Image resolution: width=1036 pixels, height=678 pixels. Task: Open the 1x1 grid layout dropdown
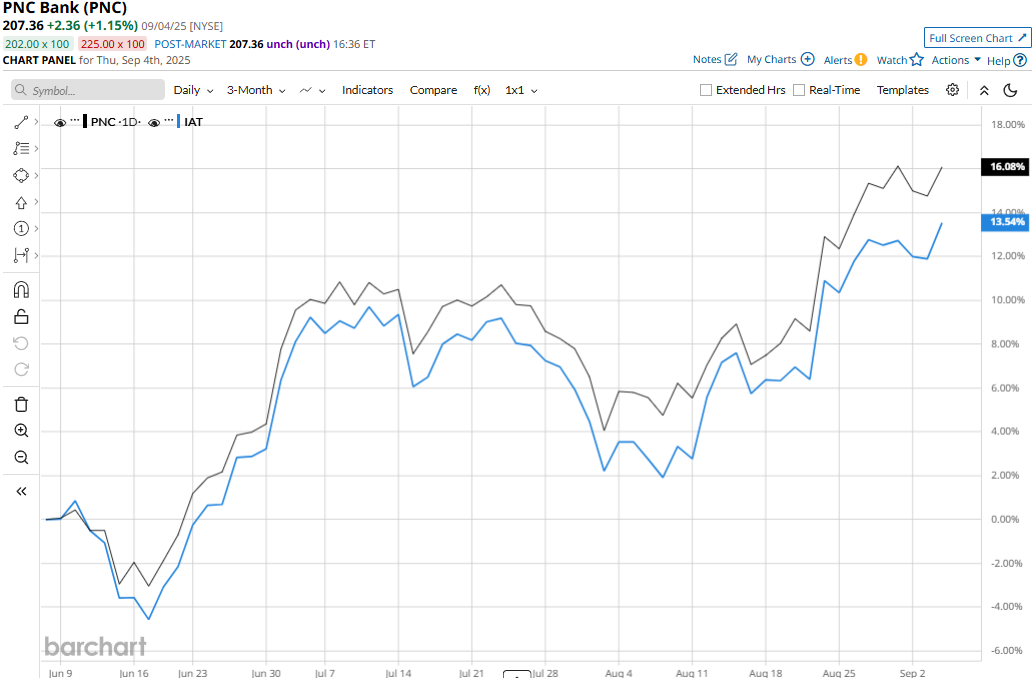tap(521, 90)
